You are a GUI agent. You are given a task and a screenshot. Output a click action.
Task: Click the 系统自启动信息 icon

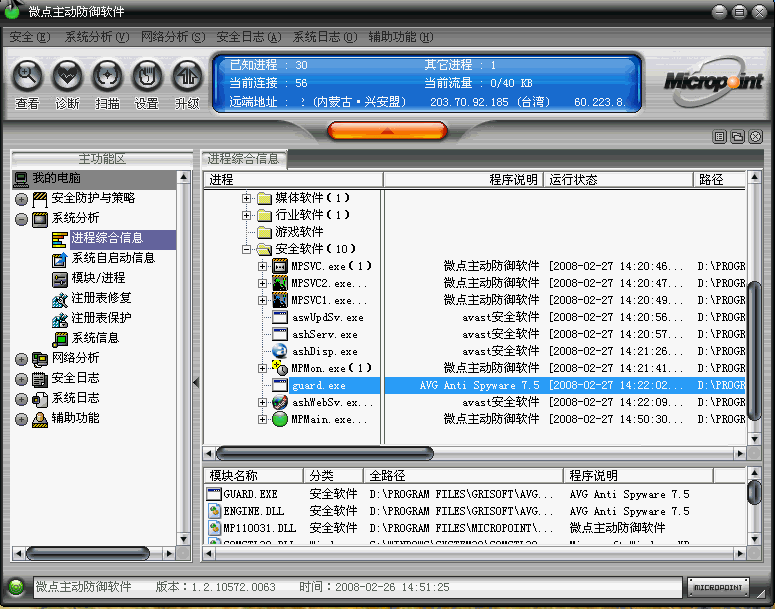click(59, 260)
